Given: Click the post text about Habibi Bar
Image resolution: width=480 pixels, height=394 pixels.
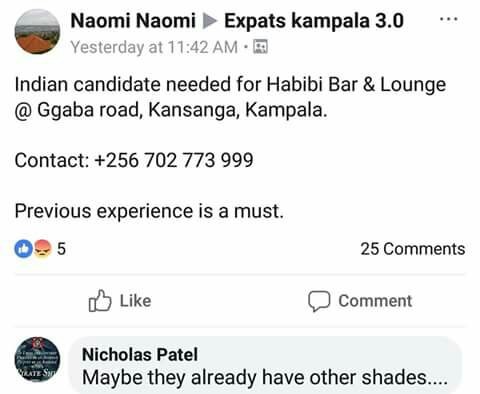Looking at the screenshot, I should pos(230,97).
